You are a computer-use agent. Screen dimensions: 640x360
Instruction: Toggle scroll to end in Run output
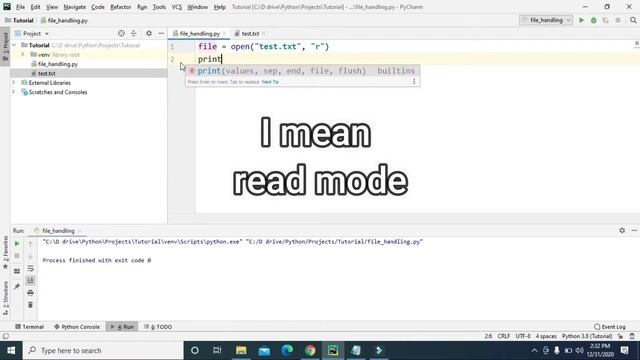click(30, 280)
